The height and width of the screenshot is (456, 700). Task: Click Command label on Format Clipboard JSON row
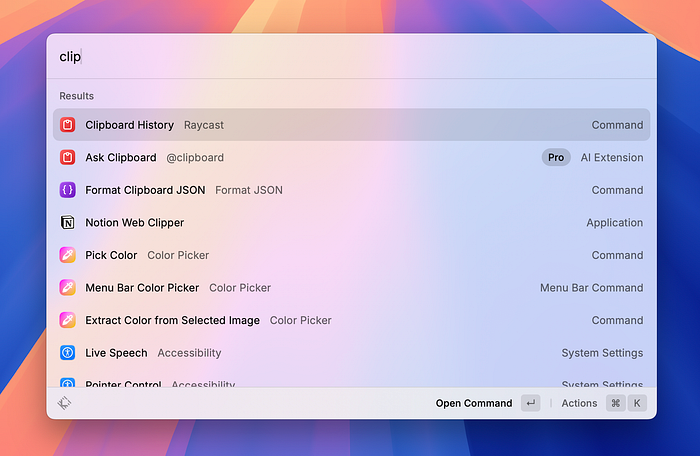click(617, 190)
